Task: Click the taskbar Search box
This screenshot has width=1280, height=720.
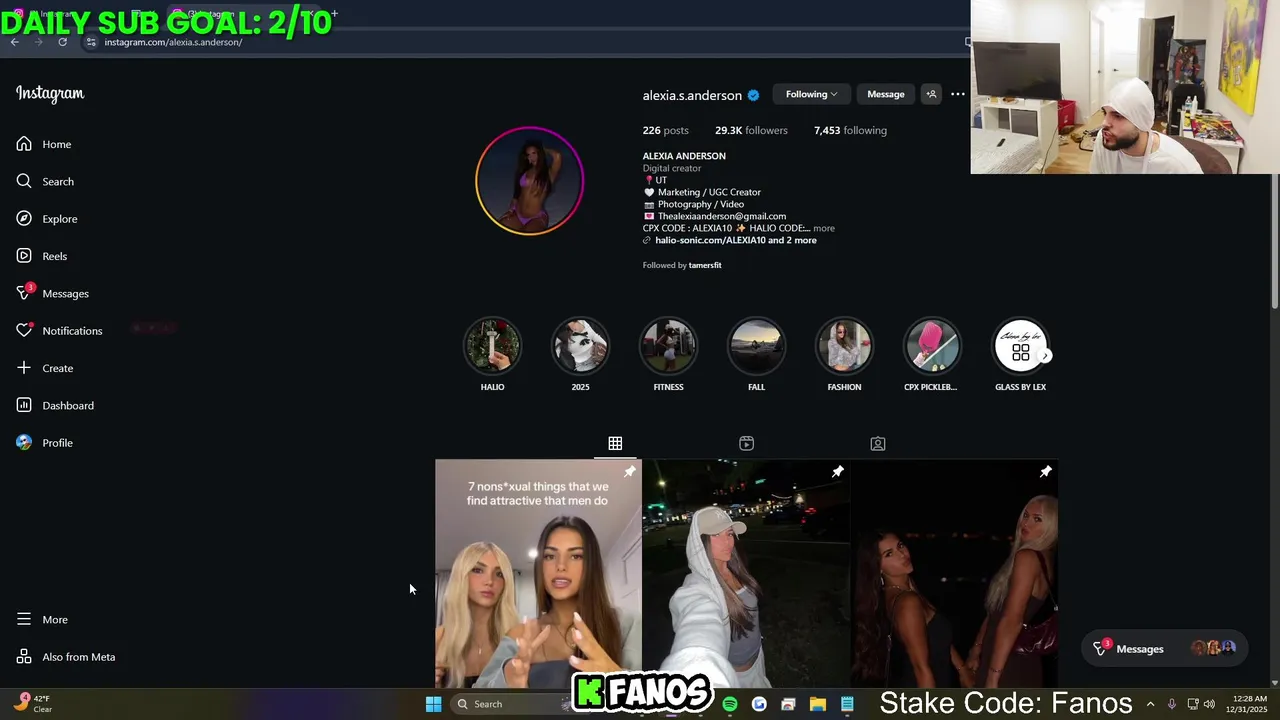Action: (508, 704)
